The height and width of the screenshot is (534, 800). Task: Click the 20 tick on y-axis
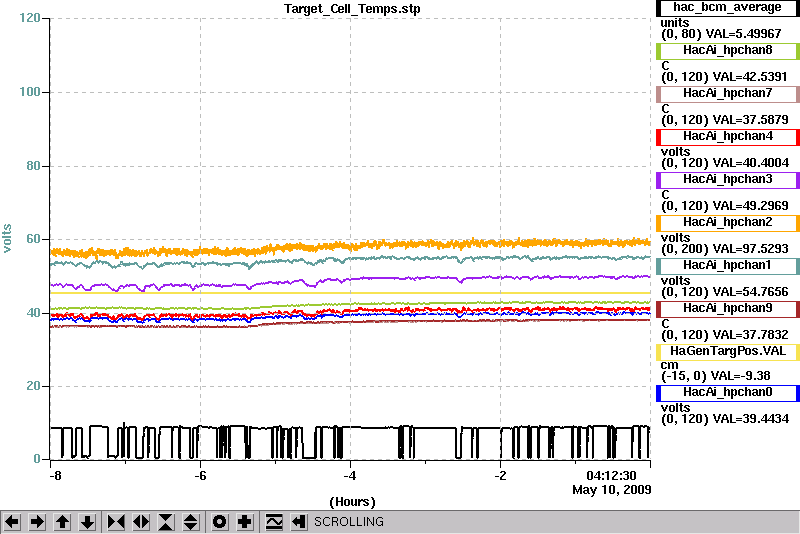(33, 386)
